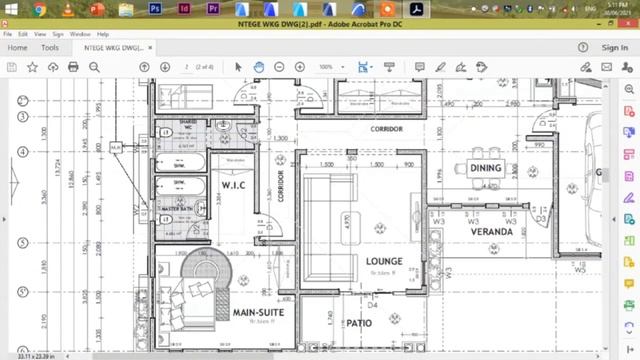Open the yellow Protect tool icon
This screenshot has height=360, width=640.
629,262
